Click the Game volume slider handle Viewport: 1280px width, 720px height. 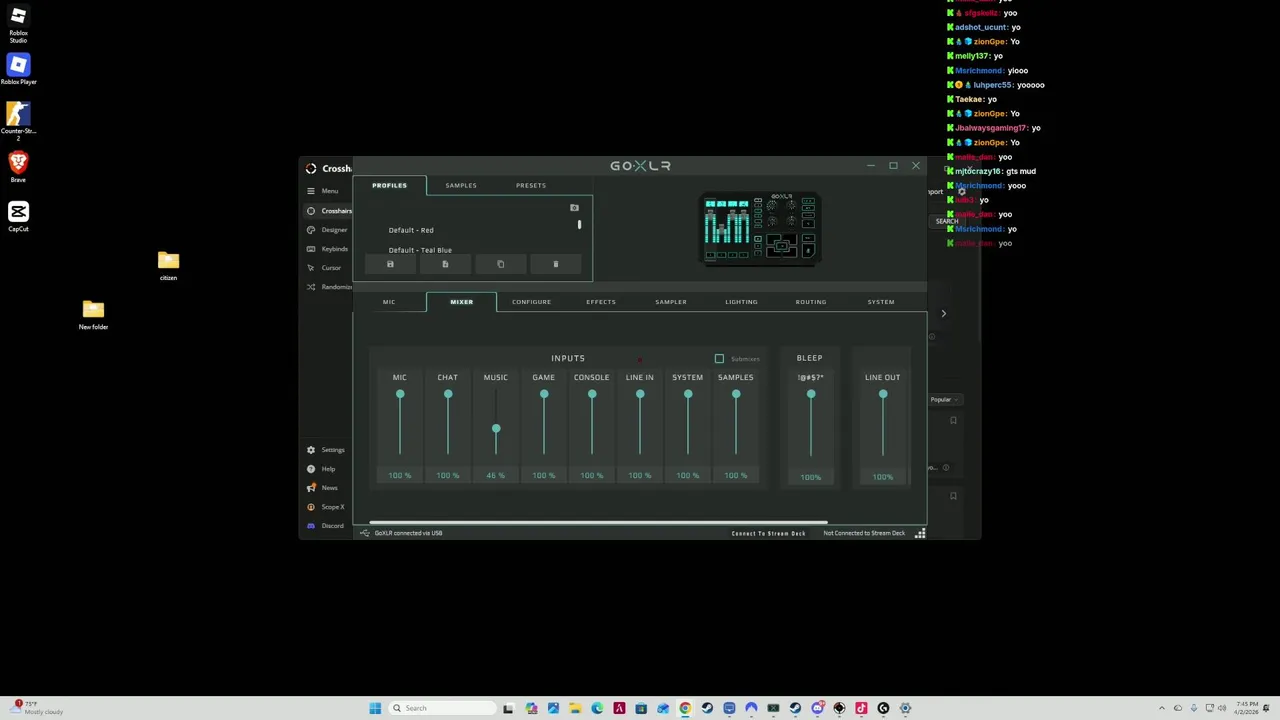(x=544, y=395)
